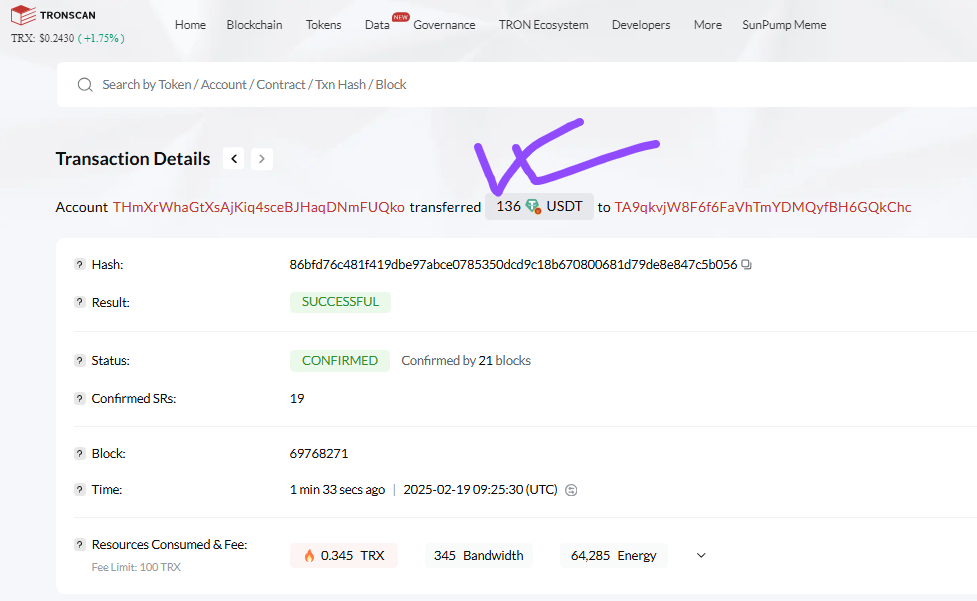Image resolution: width=977 pixels, height=601 pixels.
Task: Open the Home menu
Action: coord(190,25)
